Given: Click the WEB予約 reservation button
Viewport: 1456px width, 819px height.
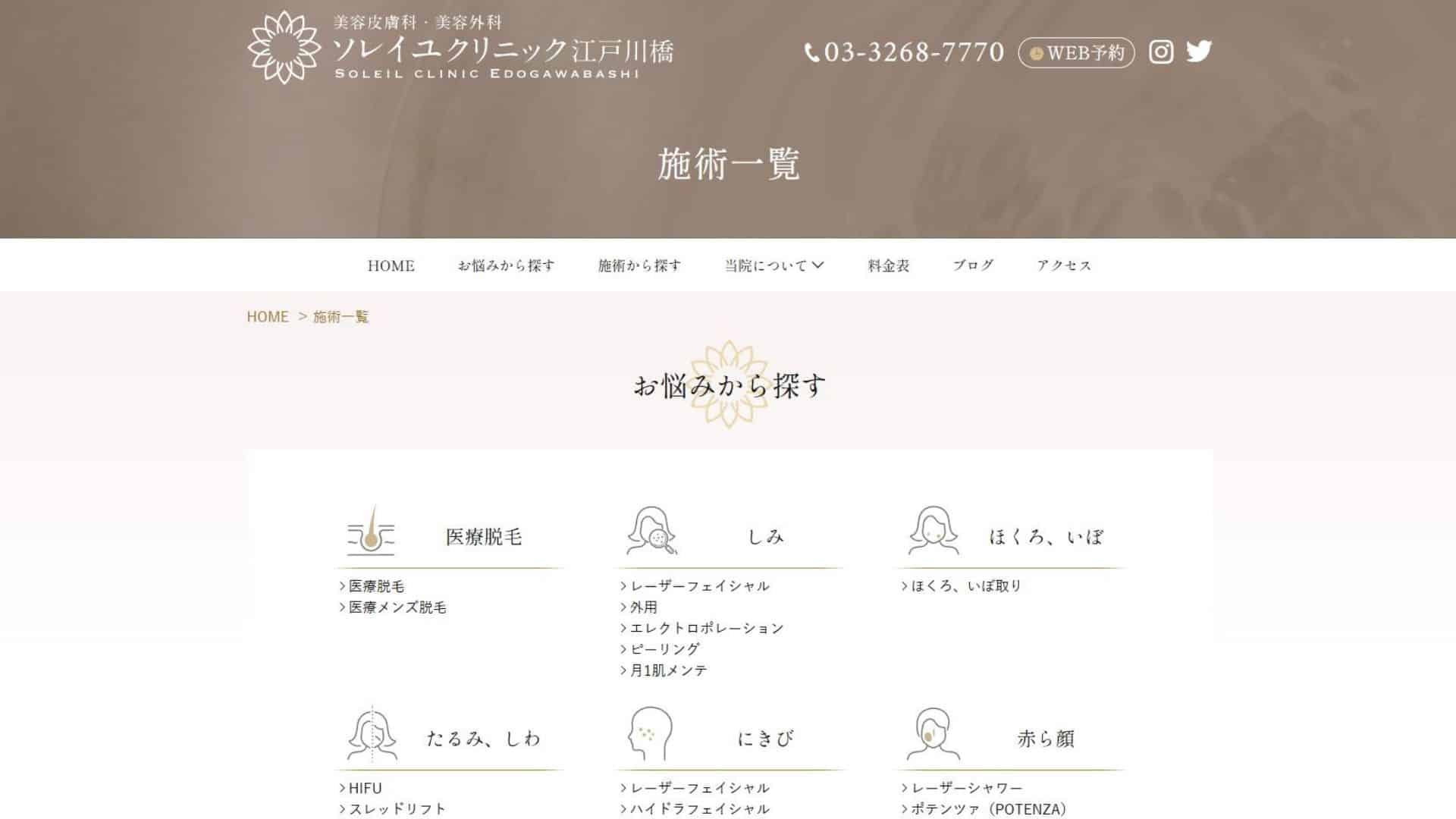Looking at the screenshot, I should [x=1075, y=52].
